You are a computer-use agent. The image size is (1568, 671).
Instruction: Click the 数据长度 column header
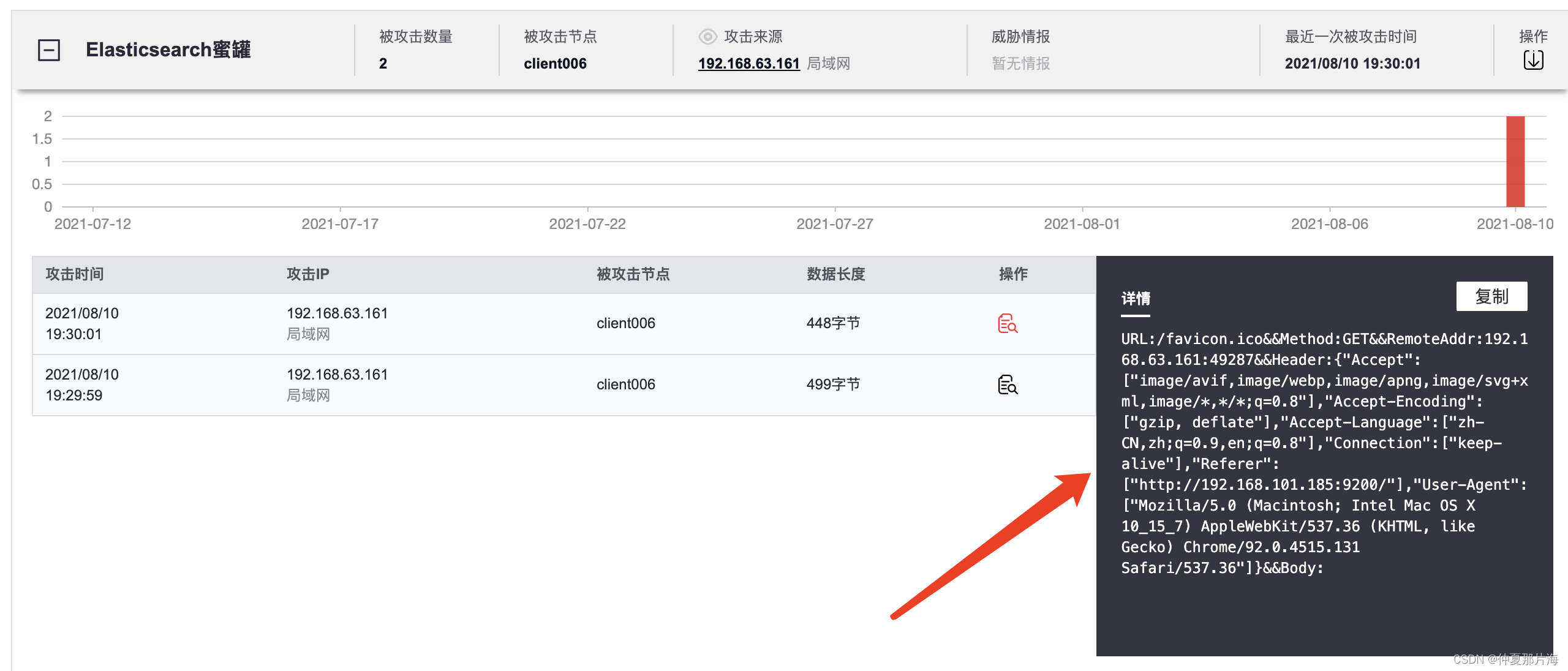[x=835, y=274]
